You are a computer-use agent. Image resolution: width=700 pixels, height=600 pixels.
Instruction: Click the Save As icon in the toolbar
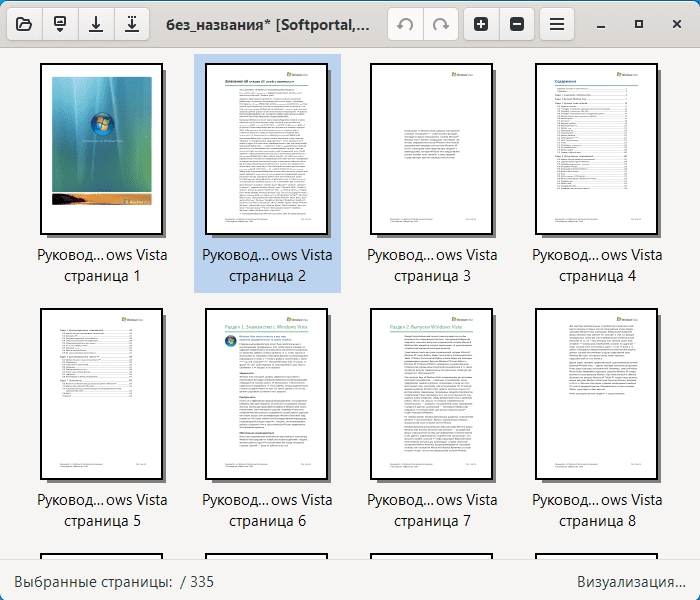click(132, 24)
